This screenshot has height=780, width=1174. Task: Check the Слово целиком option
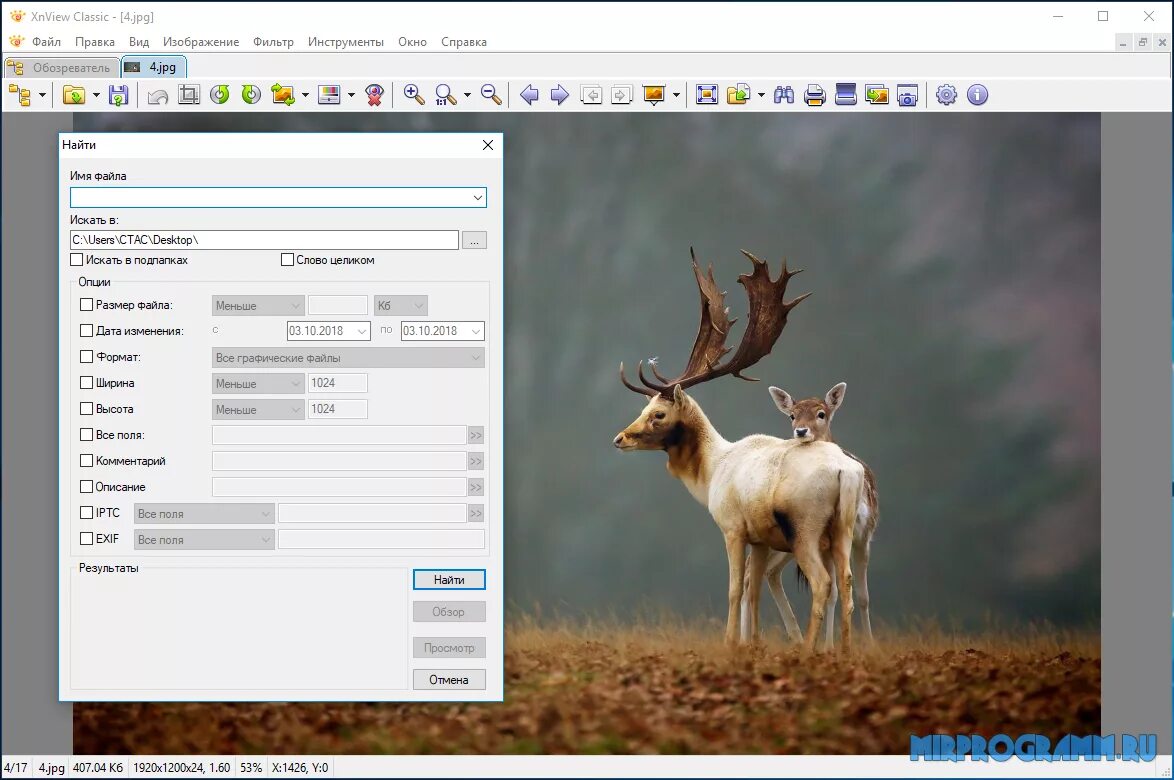point(287,260)
